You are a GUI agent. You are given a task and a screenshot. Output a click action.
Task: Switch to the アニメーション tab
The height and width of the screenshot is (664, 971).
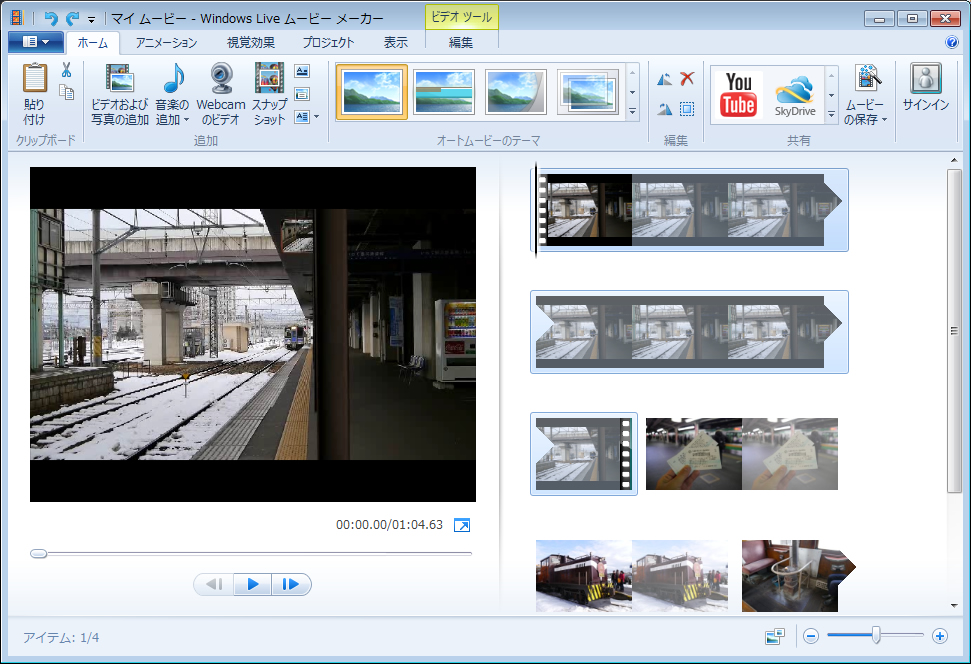pyautogui.click(x=166, y=42)
